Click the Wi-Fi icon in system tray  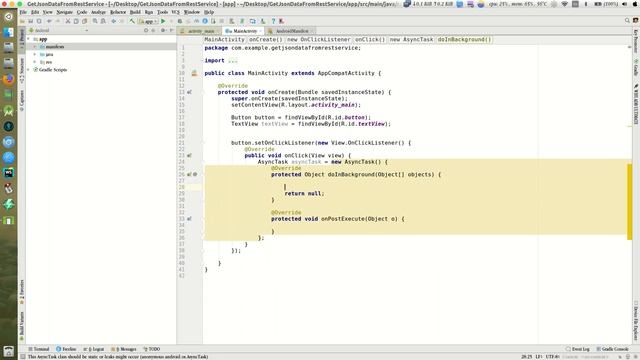(565, 4)
